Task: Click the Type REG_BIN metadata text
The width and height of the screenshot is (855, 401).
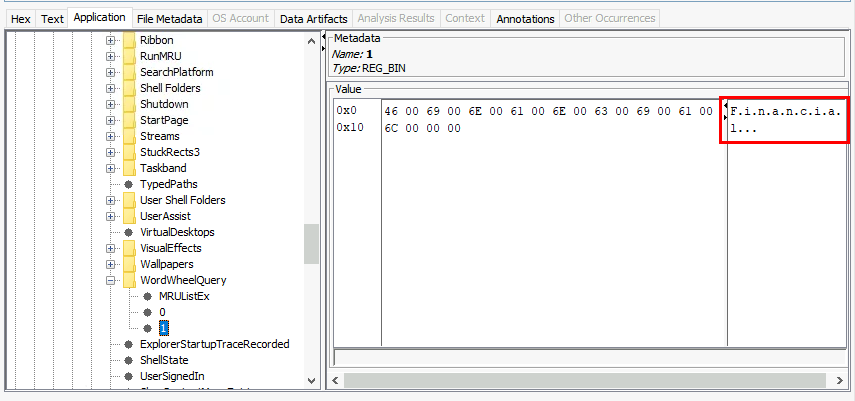Action: click(x=369, y=68)
